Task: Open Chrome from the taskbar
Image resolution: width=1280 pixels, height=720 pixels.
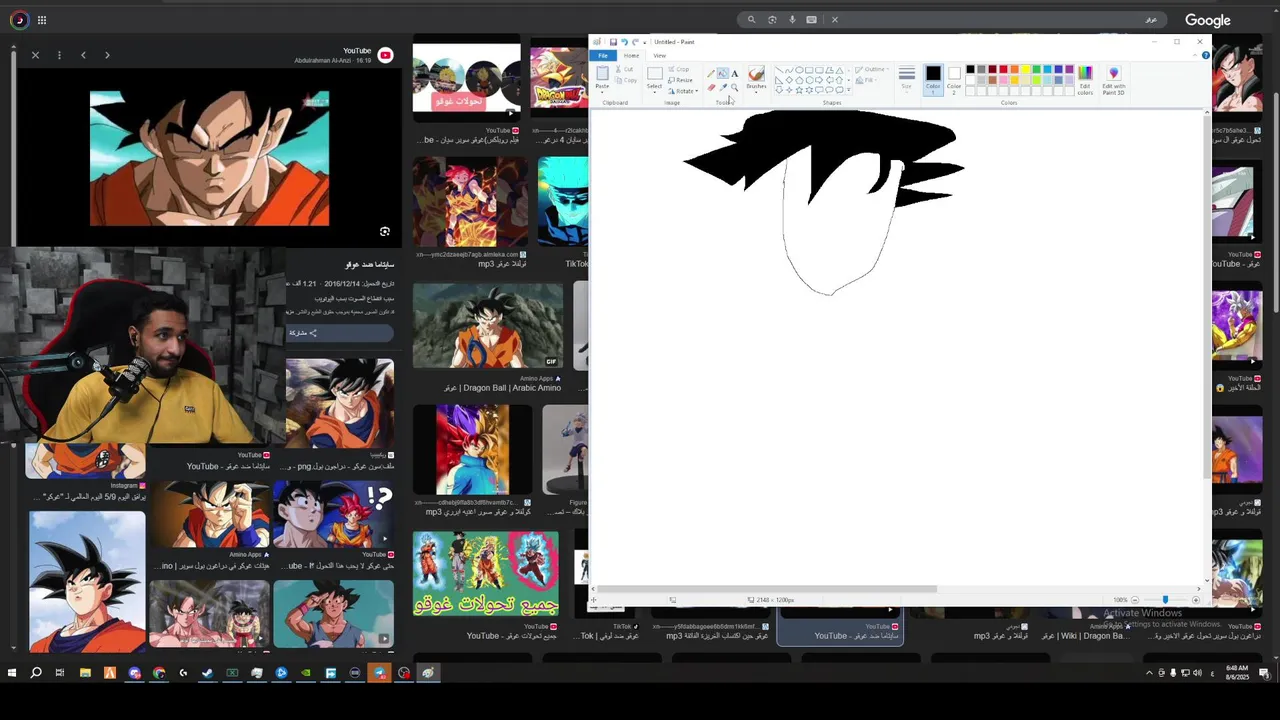Action: pyautogui.click(x=159, y=673)
